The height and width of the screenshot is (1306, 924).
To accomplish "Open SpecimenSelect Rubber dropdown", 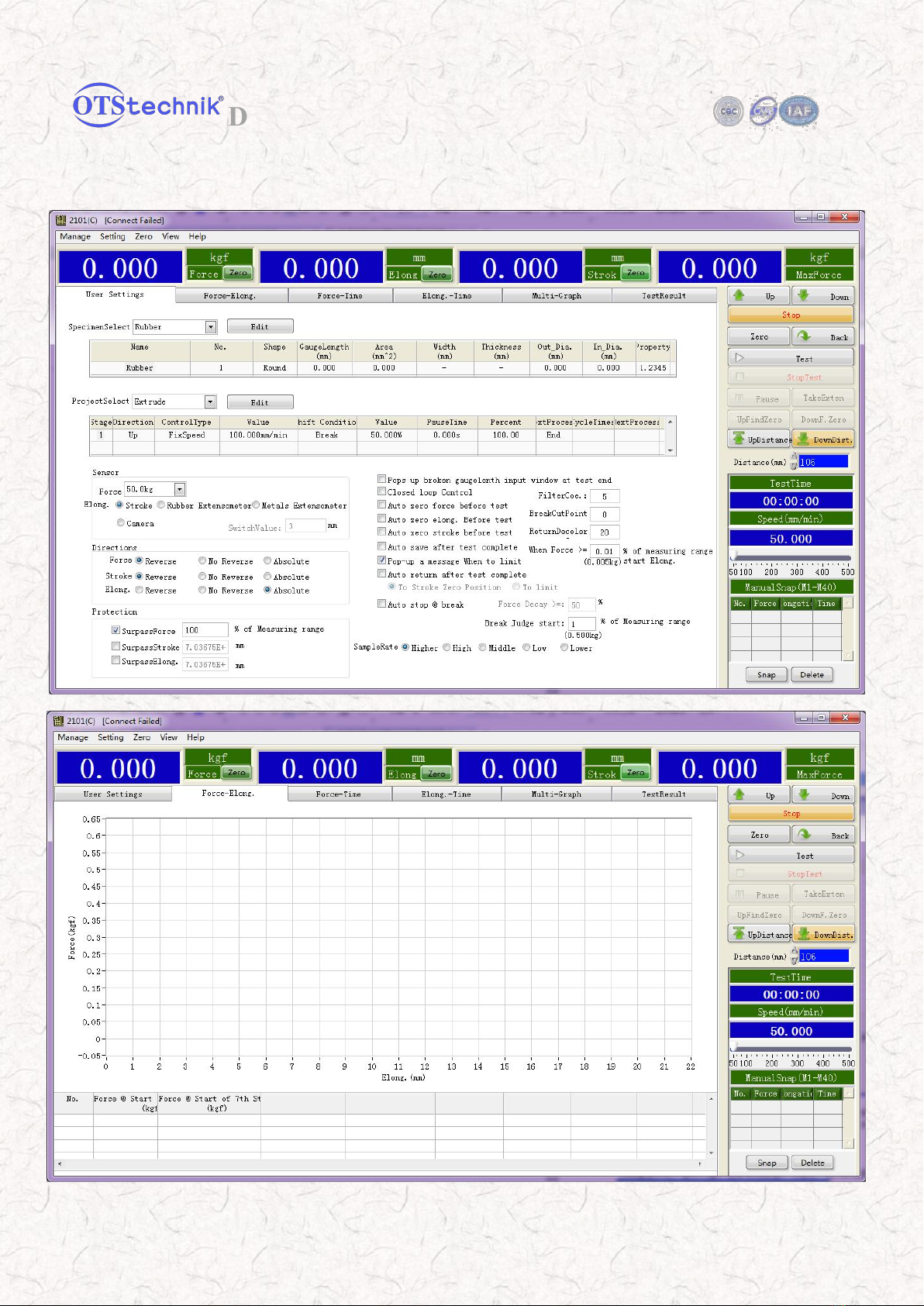I will coord(210,327).
